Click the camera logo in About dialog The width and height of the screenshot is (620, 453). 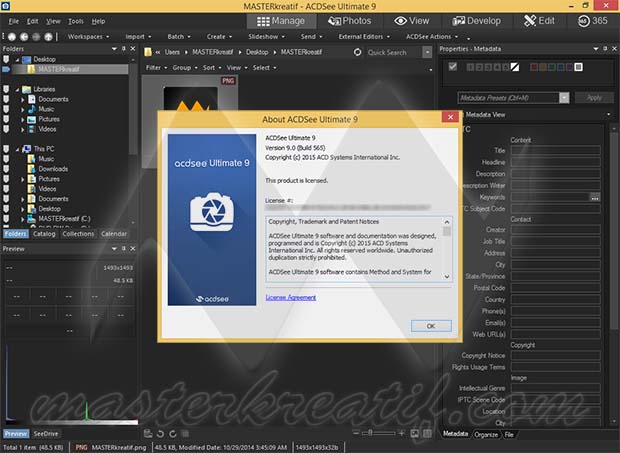(212, 212)
